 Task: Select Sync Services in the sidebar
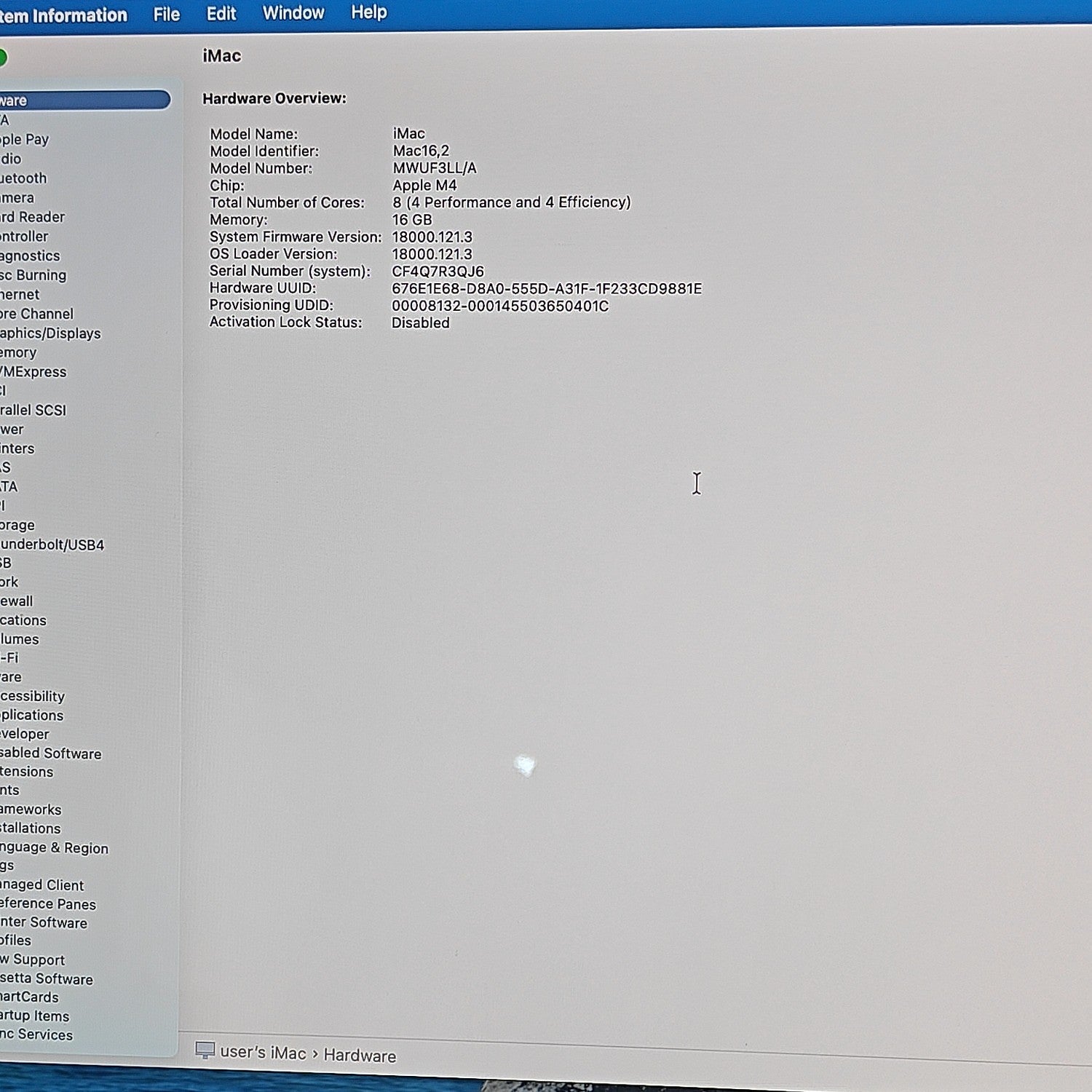point(36,1035)
